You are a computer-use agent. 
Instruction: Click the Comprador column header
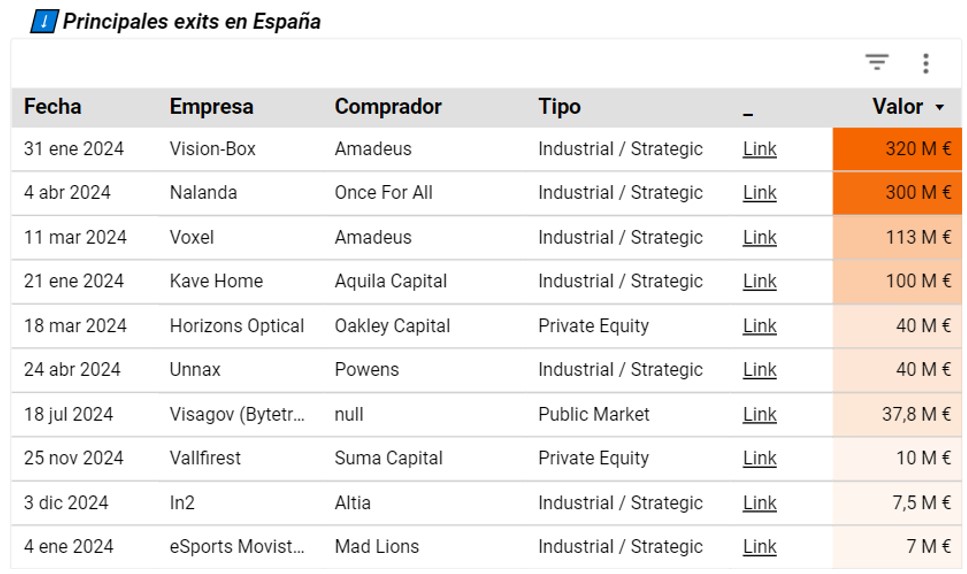(x=388, y=107)
